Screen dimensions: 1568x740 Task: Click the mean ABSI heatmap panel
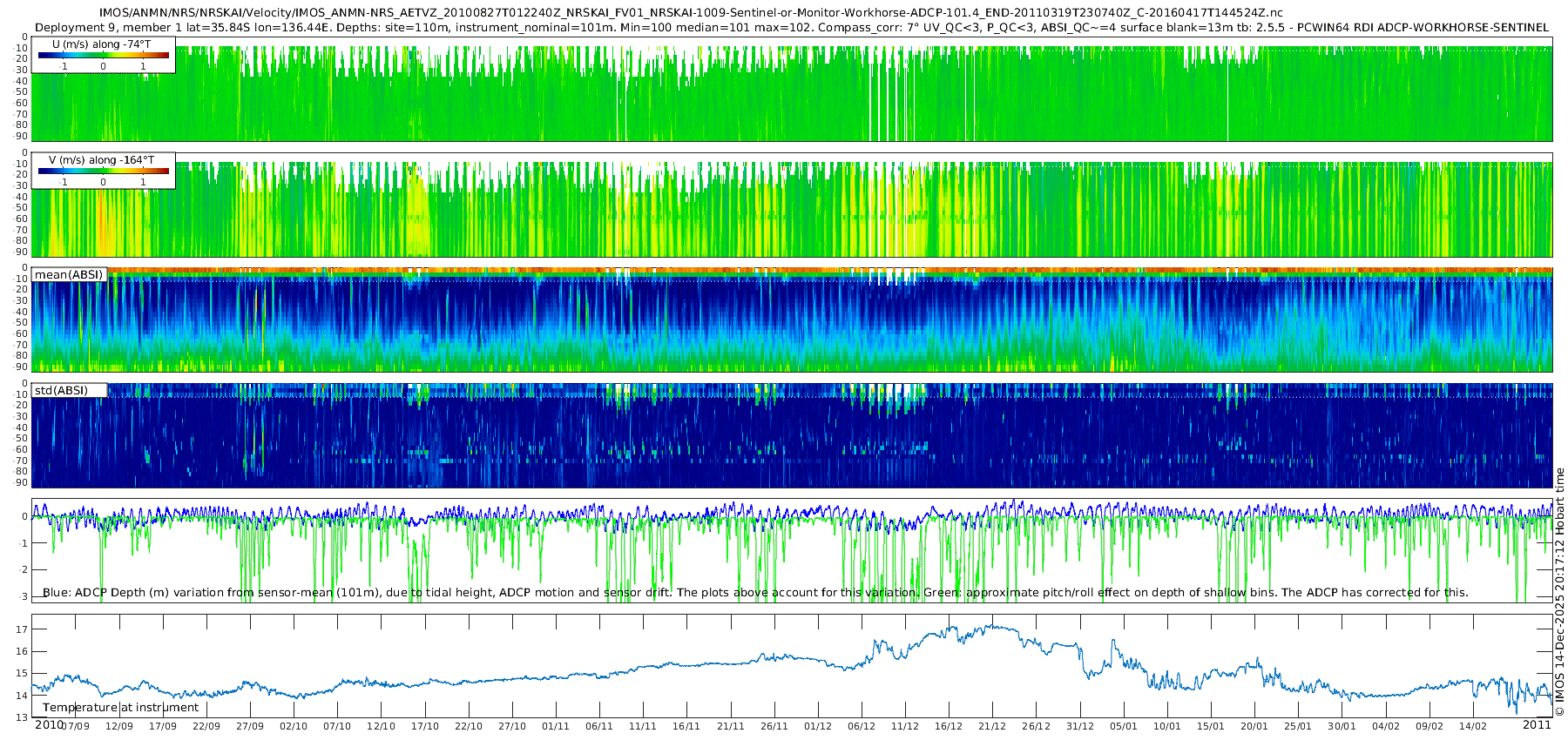coord(792,320)
